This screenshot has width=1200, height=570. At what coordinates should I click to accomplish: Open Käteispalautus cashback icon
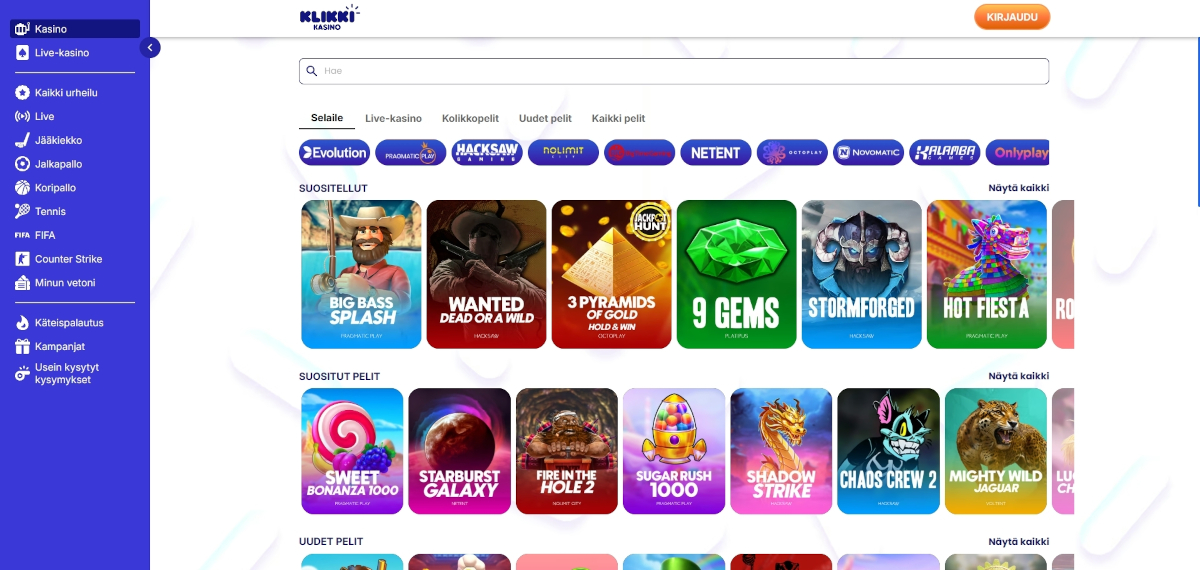pyautogui.click(x=22, y=323)
